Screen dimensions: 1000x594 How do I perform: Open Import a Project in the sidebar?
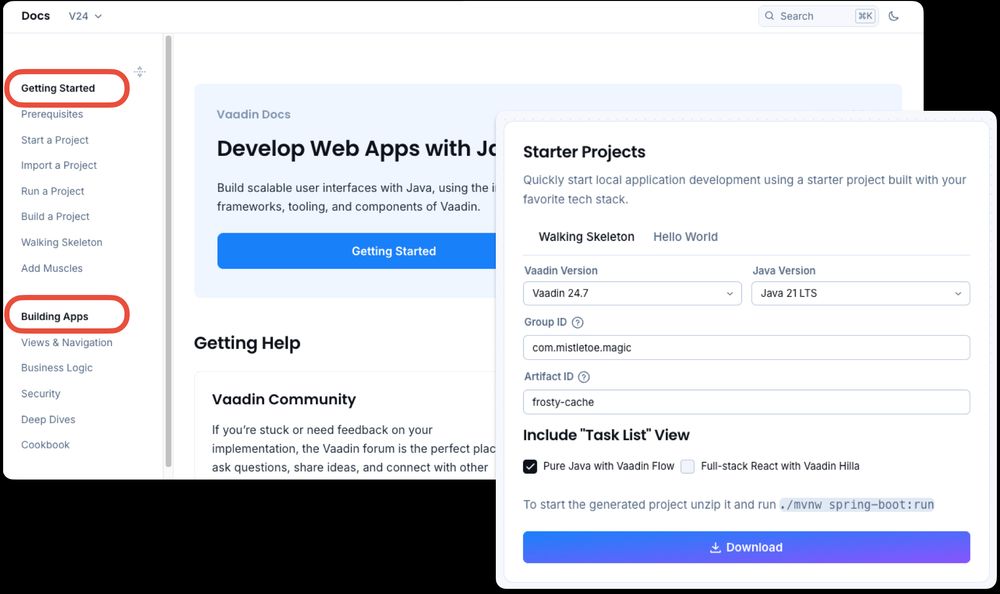[x=59, y=165]
